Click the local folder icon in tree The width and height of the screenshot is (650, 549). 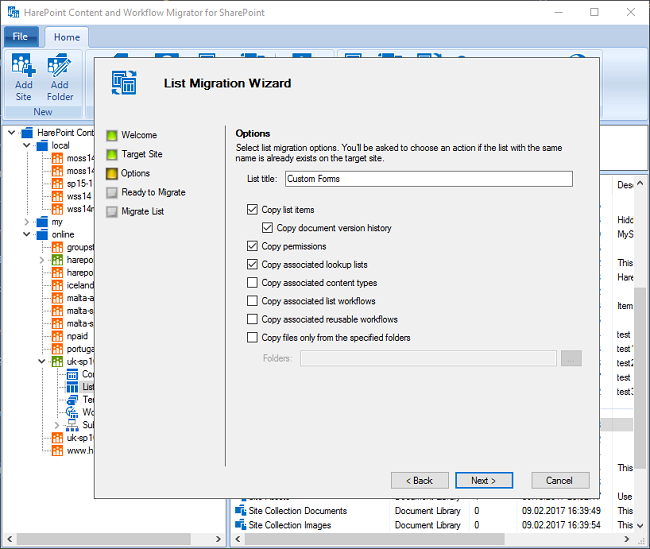coord(42,146)
